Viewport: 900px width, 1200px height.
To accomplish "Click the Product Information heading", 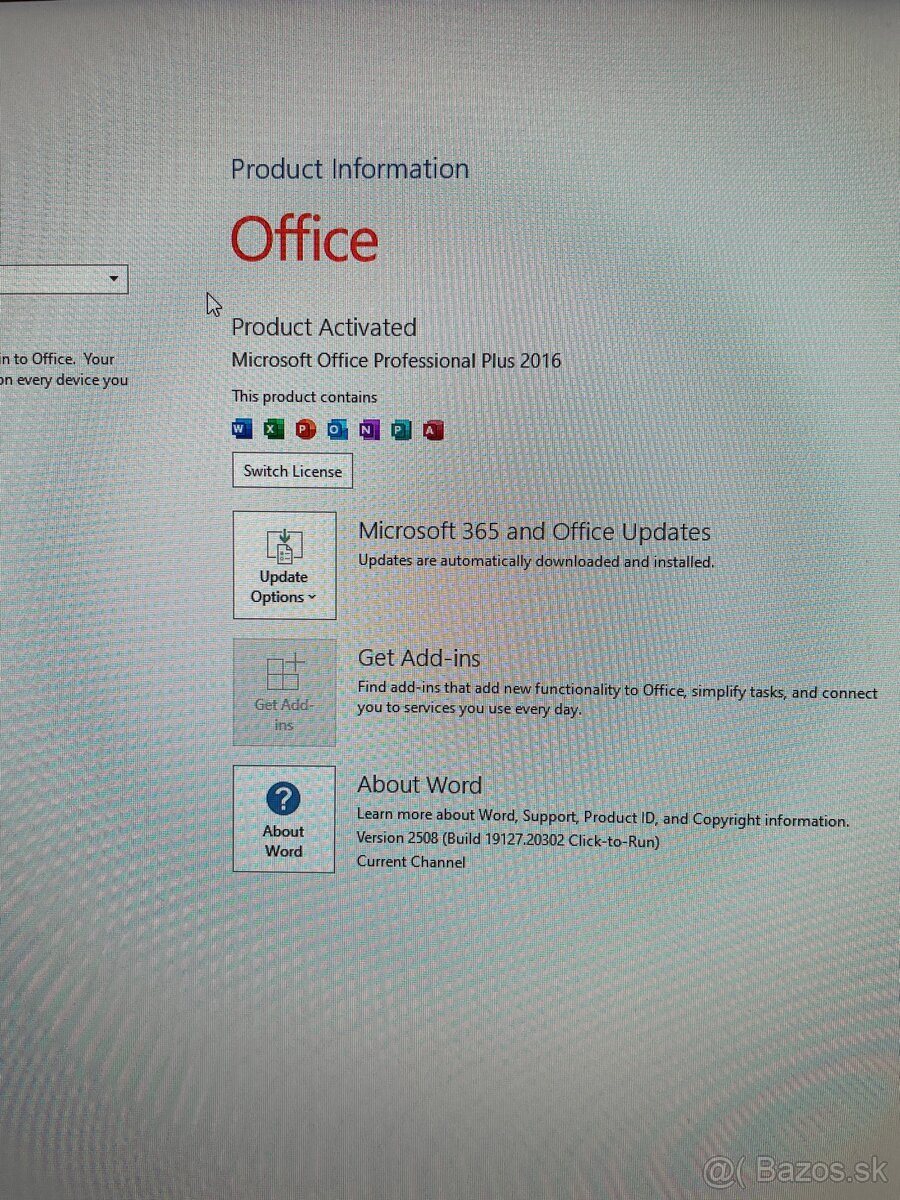I will [x=350, y=169].
